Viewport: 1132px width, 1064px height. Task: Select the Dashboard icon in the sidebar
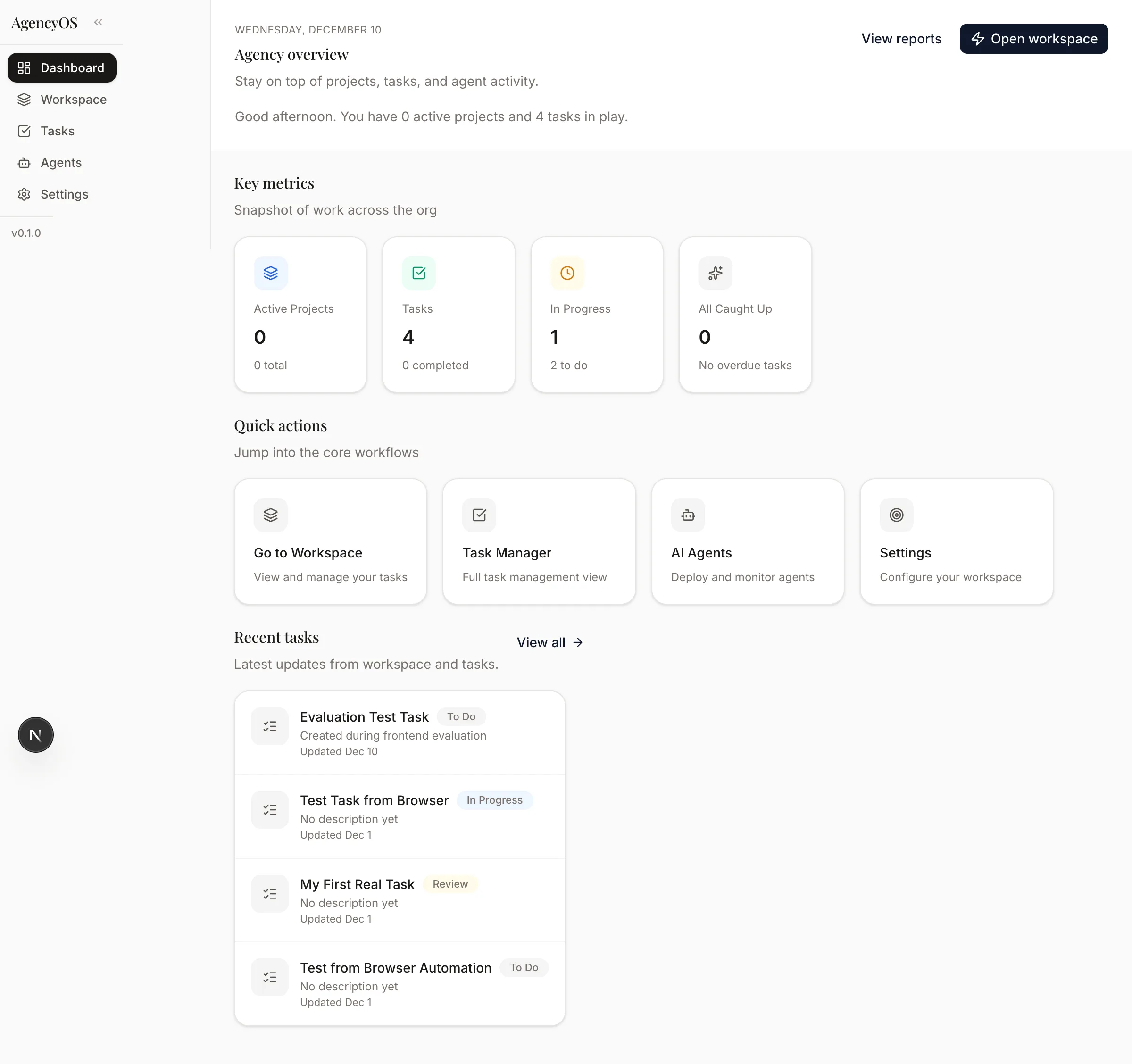point(23,67)
